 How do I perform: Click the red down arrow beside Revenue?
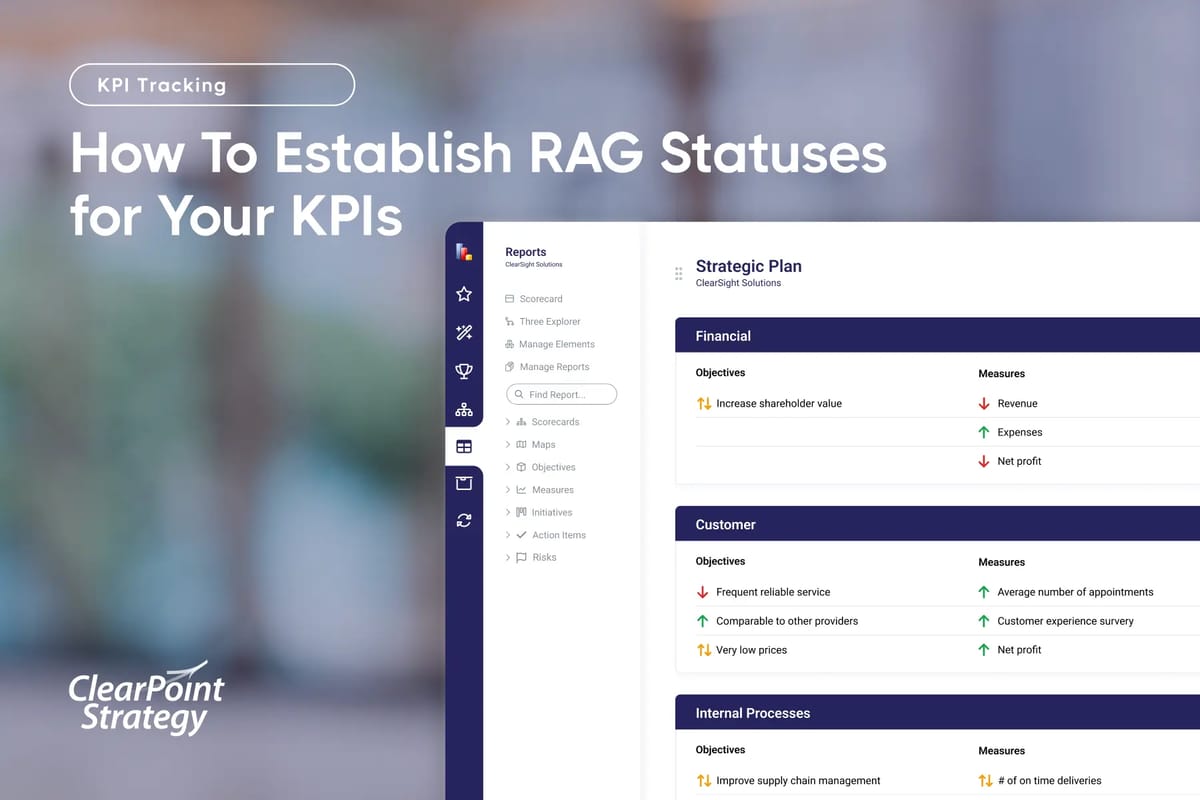[984, 404]
